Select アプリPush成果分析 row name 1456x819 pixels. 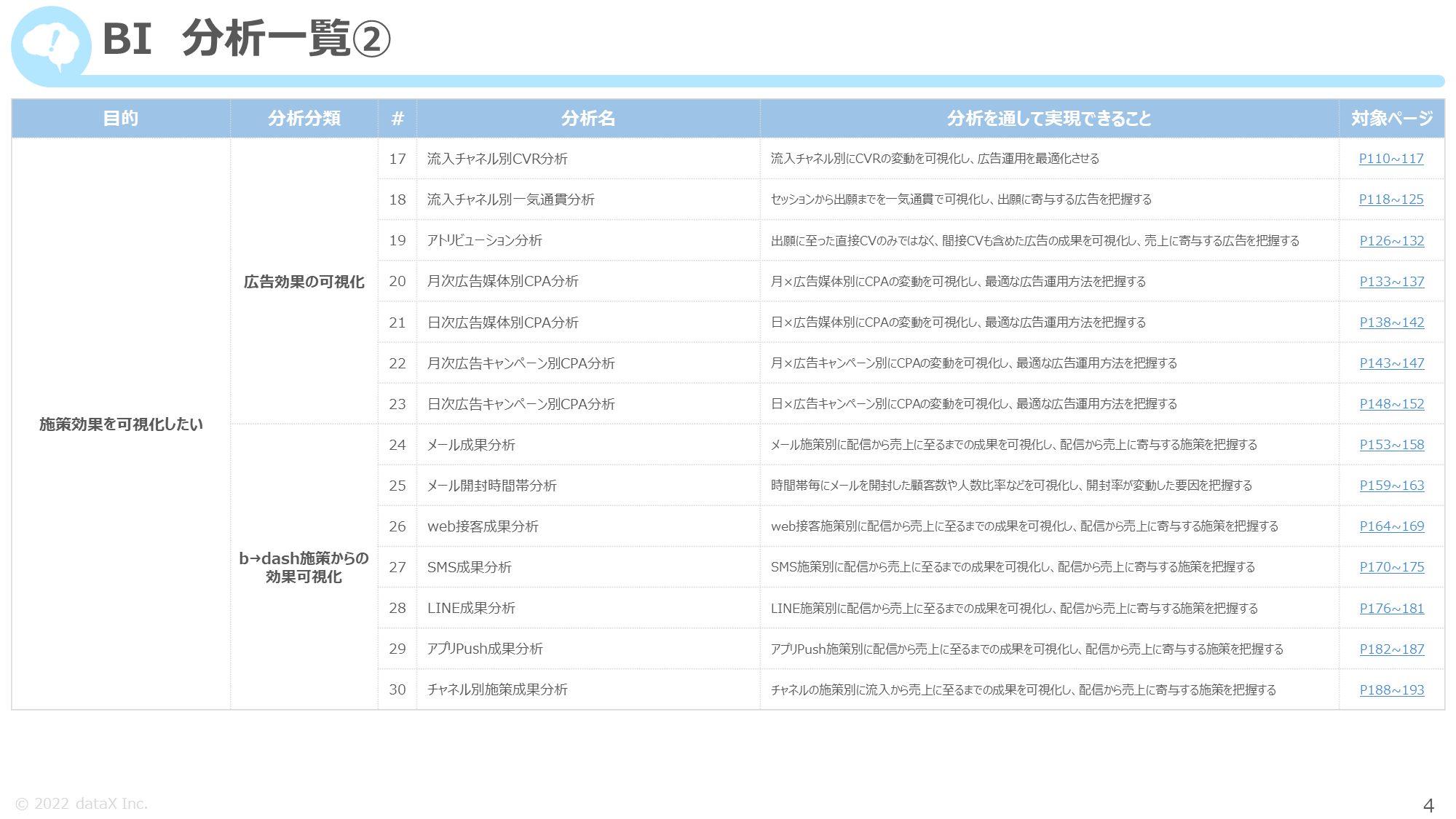485,649
